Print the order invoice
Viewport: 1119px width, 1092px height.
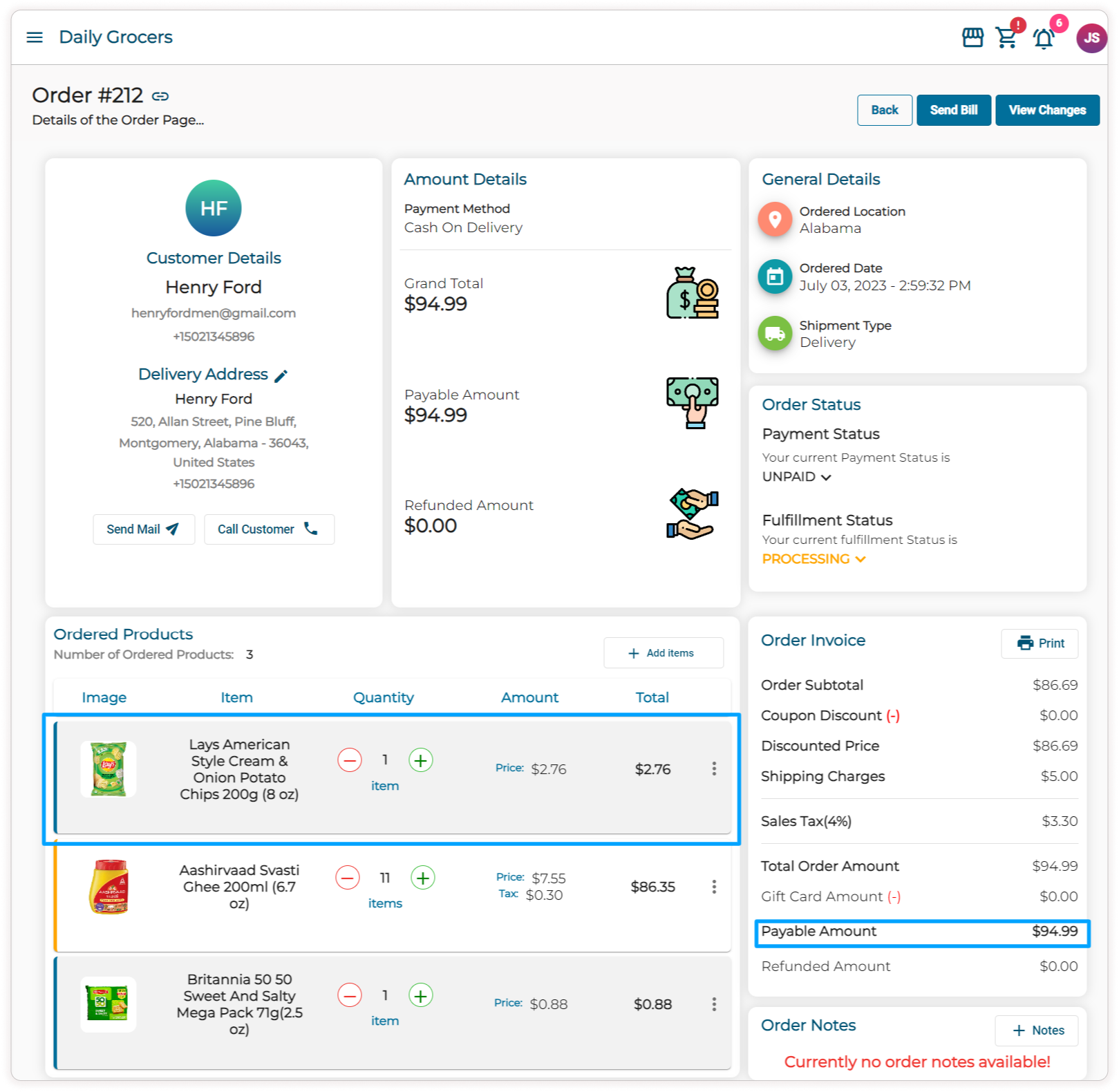[1040, 643]
